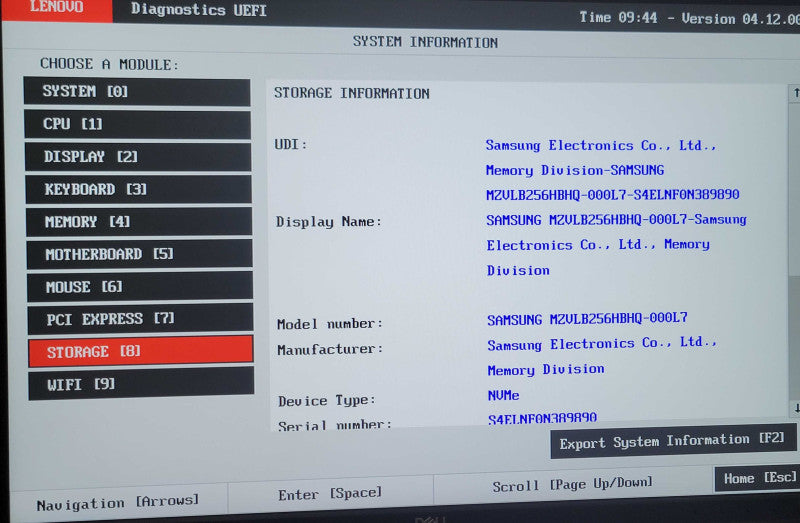Click UDI value MZVLB256HBHQ-000L7-S4ELNF0N389890

tap(613, 195)
